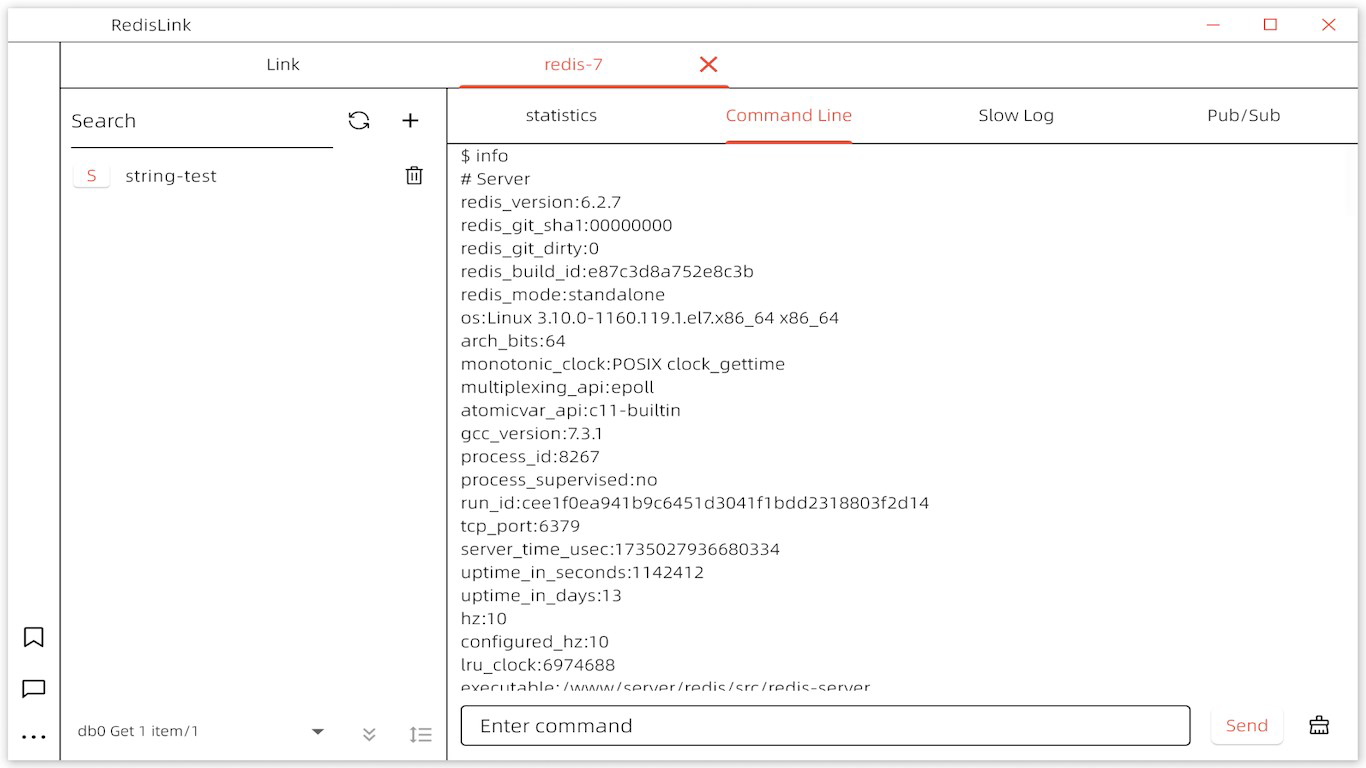Add a new key with plus icon
This screenshot has height=768, width=1366.
[410, 121]
